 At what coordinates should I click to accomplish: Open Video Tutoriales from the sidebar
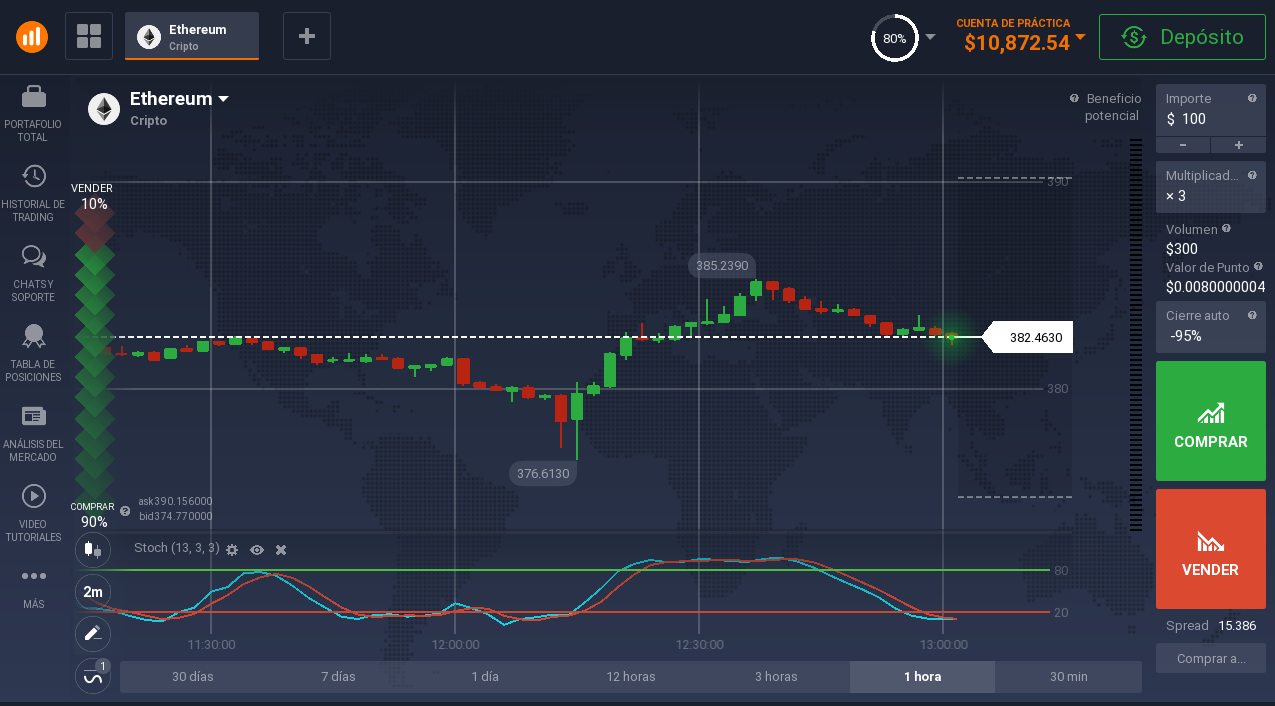click(33, 514)
